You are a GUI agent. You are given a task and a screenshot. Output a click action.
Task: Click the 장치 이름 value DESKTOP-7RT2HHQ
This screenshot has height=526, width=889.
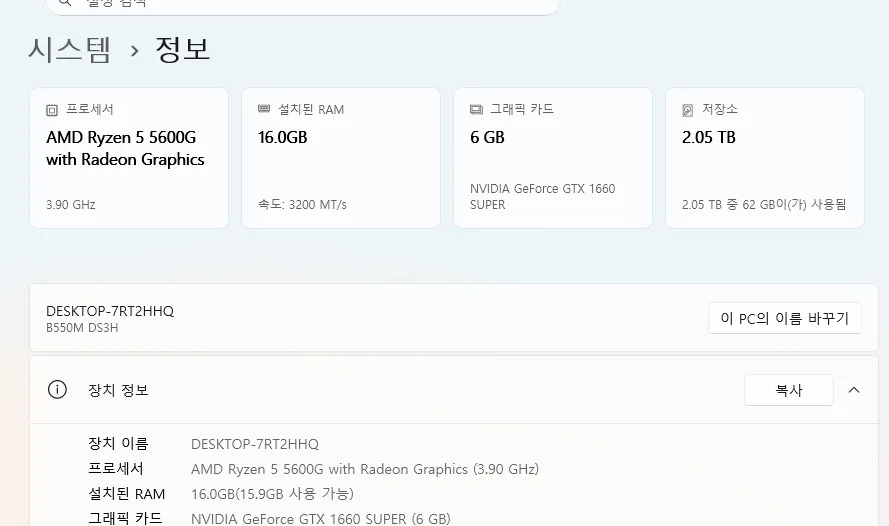255,444
